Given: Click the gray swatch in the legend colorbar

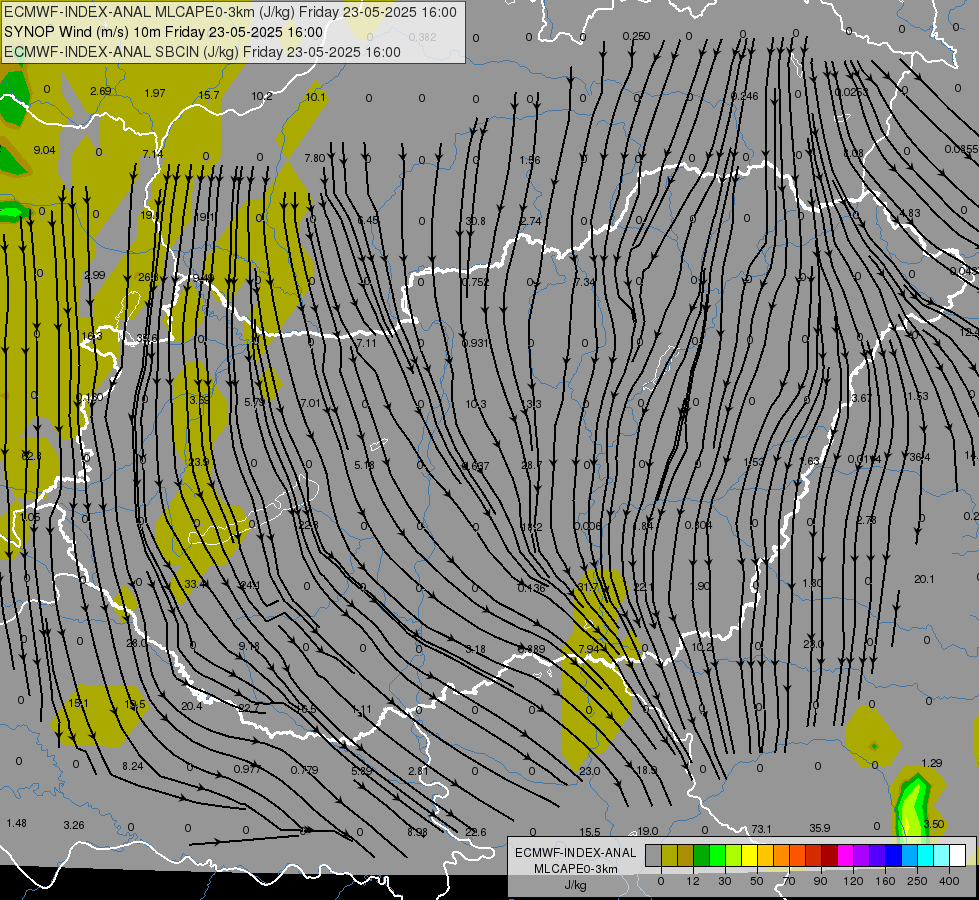Looking at the screenshot, I should pos(654,855).
